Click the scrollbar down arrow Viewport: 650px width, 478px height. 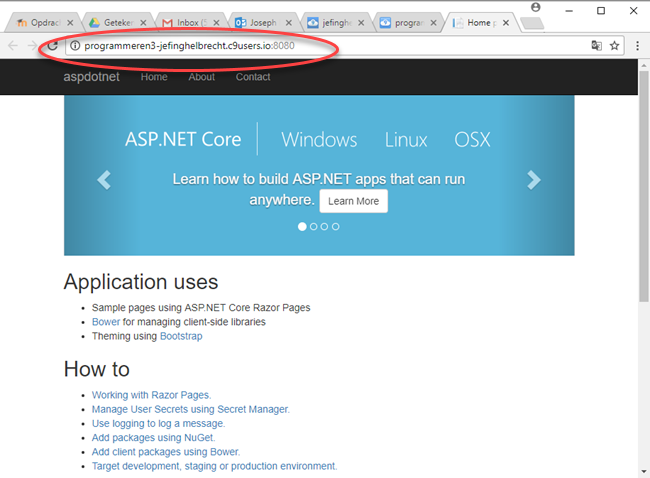point(643,471)
